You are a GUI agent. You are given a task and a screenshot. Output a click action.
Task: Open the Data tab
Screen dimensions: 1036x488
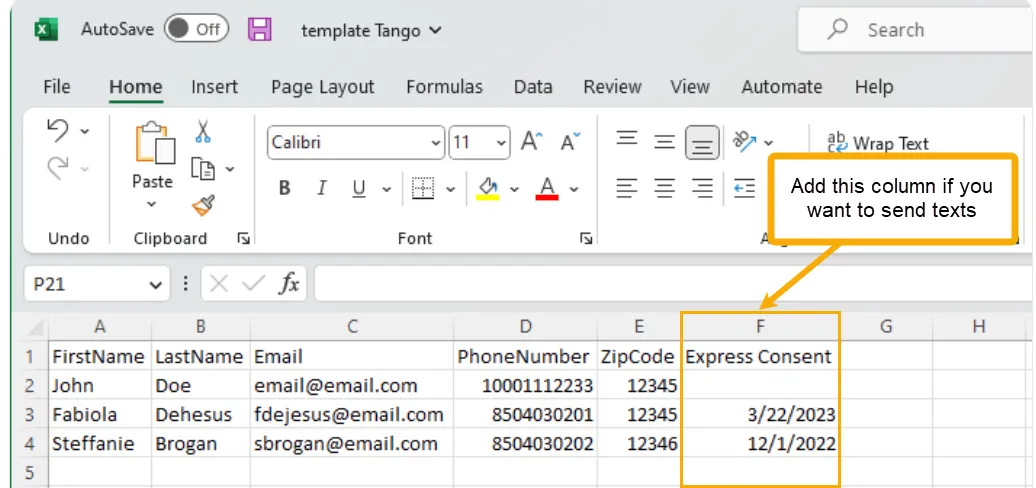pyautogui.click(x=533, y=87)
